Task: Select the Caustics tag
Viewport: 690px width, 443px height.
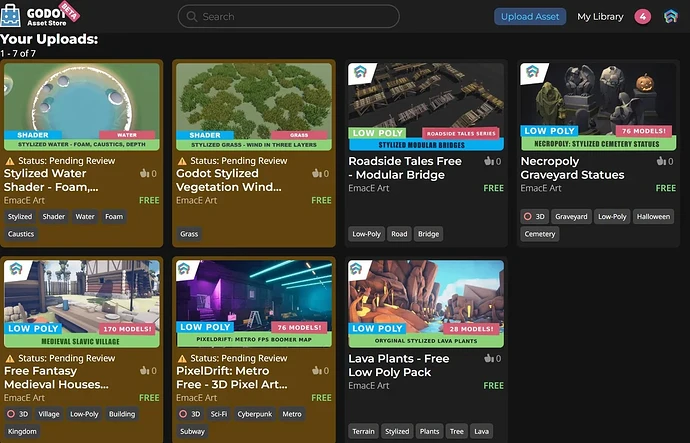Action: pyautogui.click(x=21, y=234)
